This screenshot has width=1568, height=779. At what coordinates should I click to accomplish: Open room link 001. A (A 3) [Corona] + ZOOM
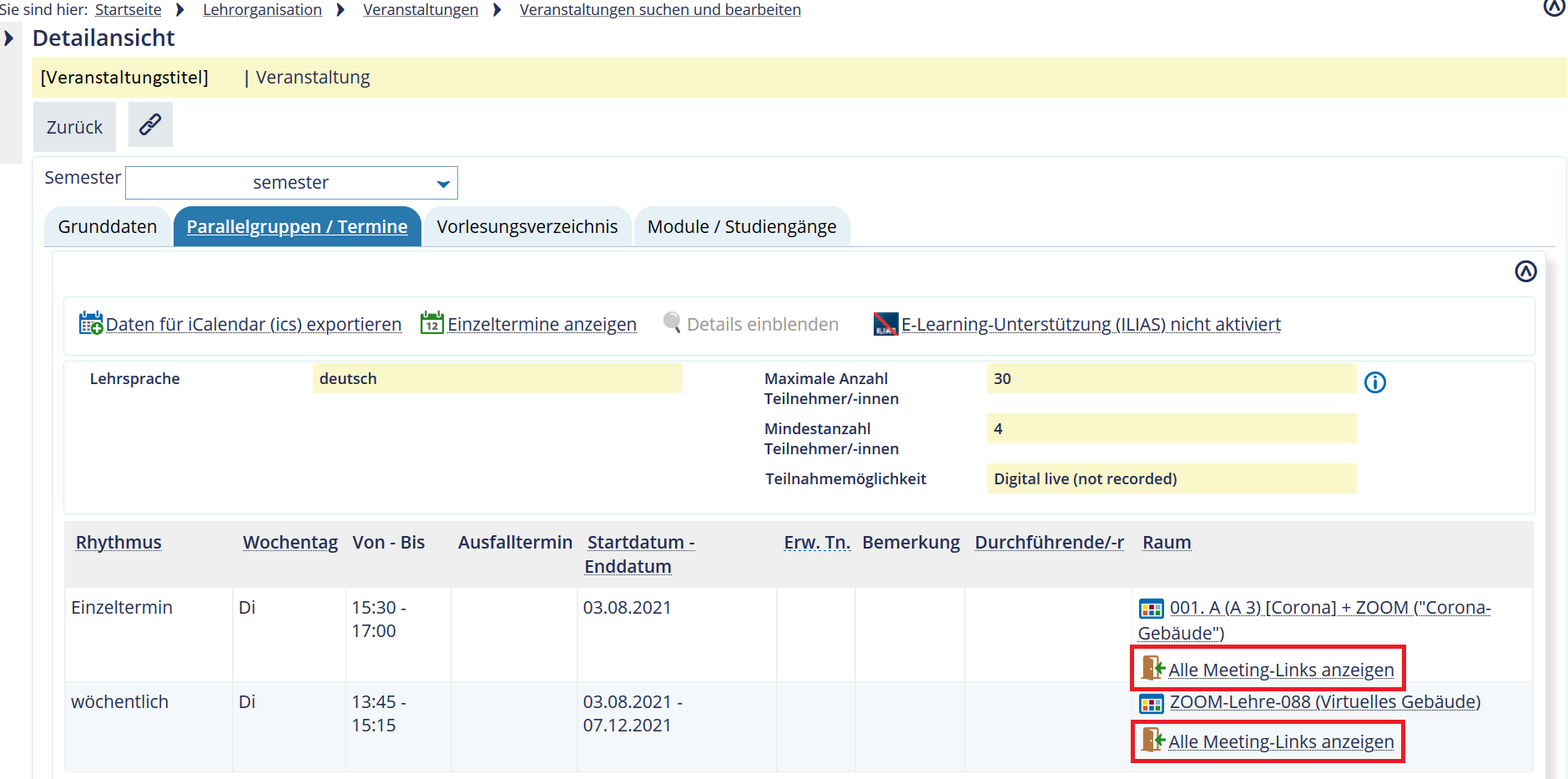point(1314,620)
